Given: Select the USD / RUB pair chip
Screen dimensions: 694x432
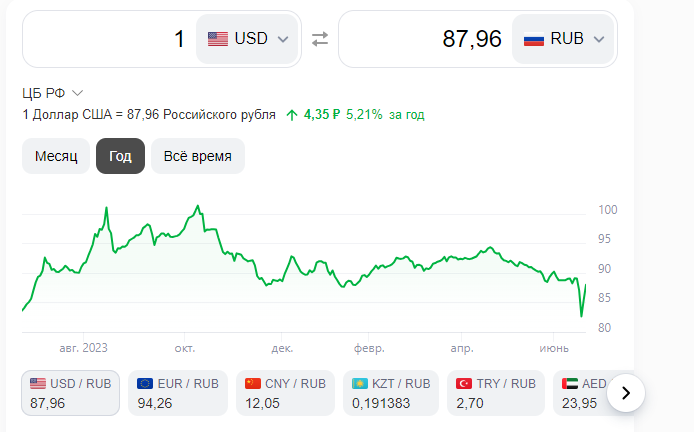Looking at the screenshot, I should coord(71,392).
